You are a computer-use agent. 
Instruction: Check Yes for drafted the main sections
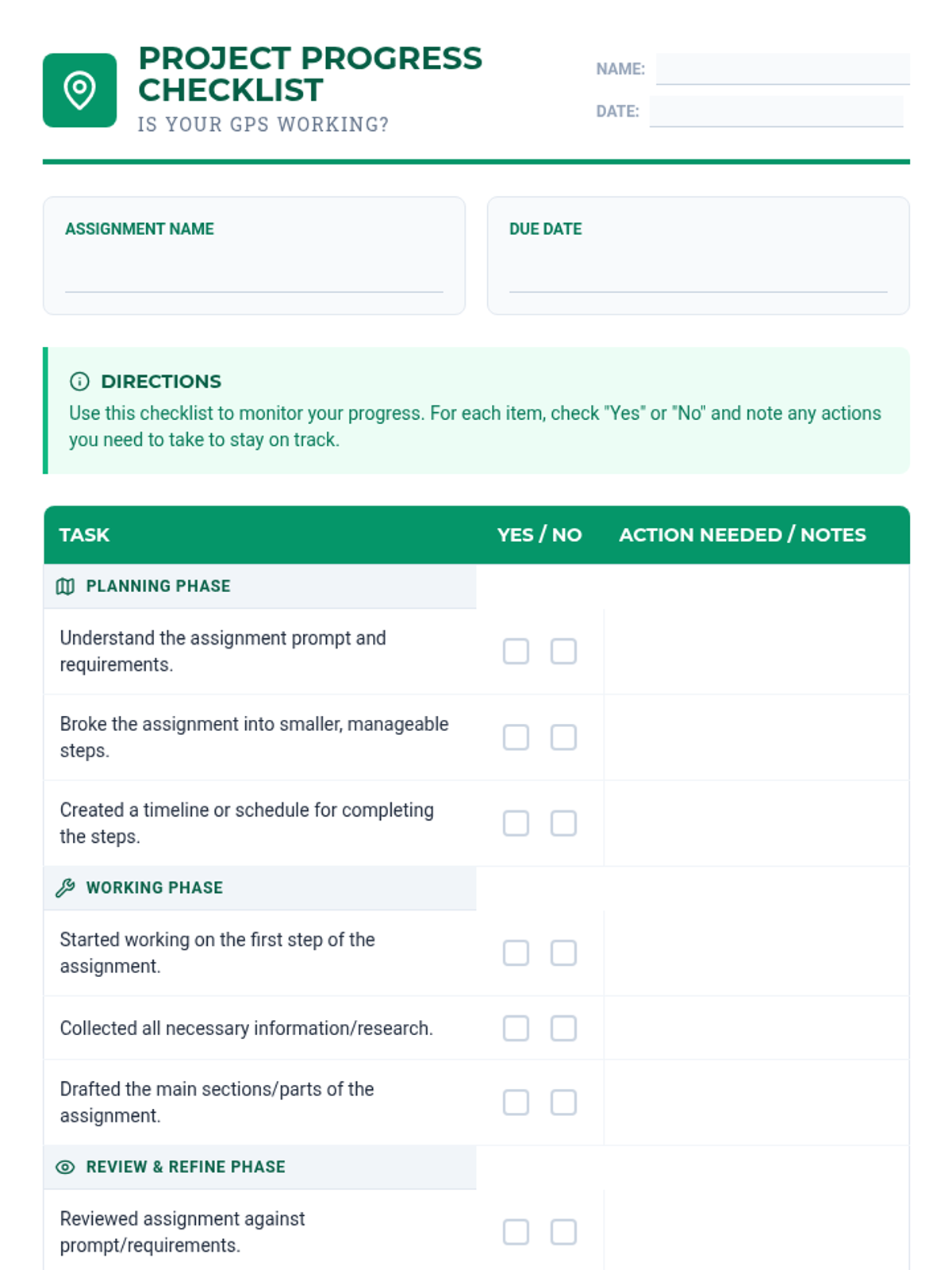click(x=516, y=1103)
